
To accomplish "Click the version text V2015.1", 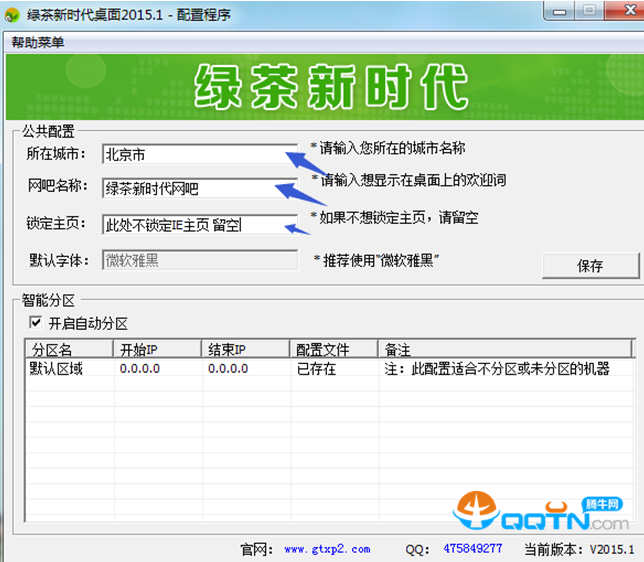I will (612, 549).
